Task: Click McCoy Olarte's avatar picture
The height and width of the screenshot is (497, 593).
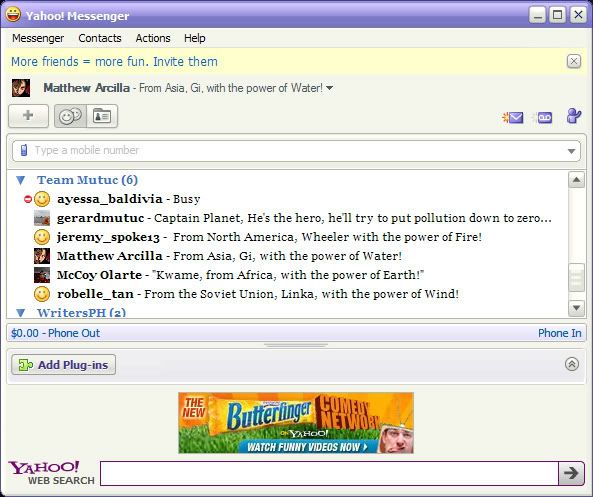Action: click(x=42, y=275)
